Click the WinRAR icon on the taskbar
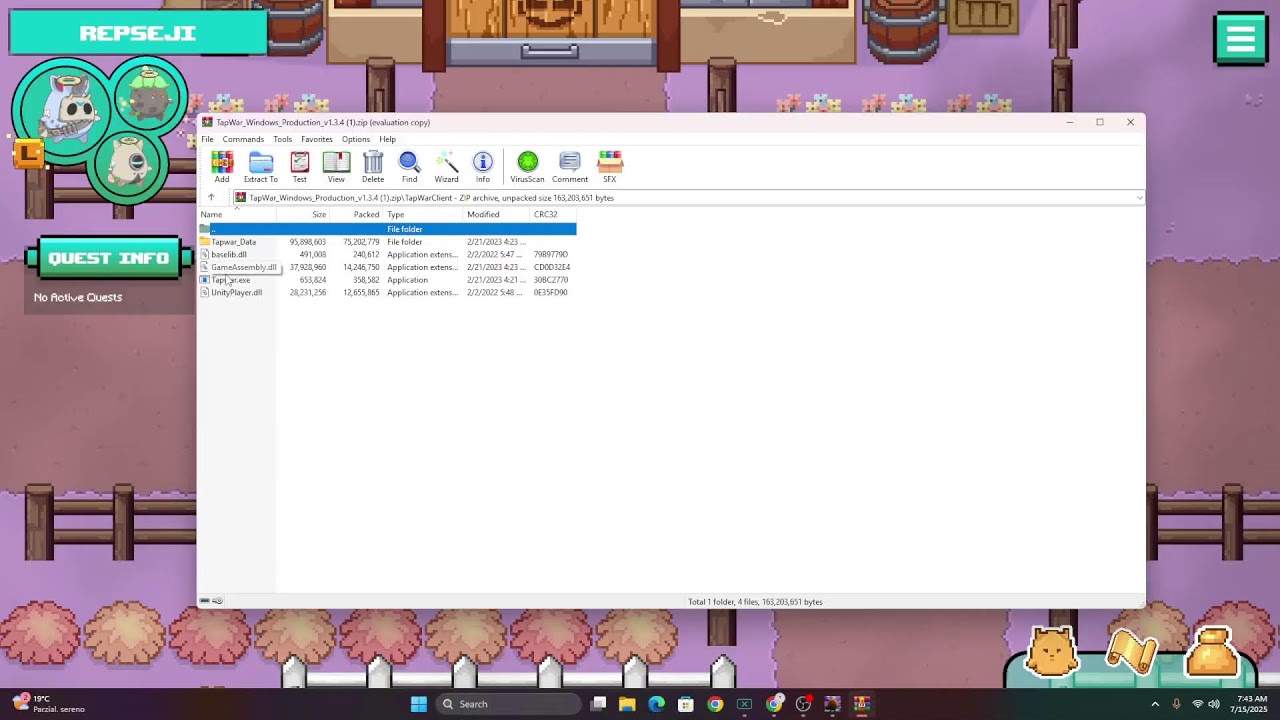The image size is (1280, 720). [x=861, y=704]
